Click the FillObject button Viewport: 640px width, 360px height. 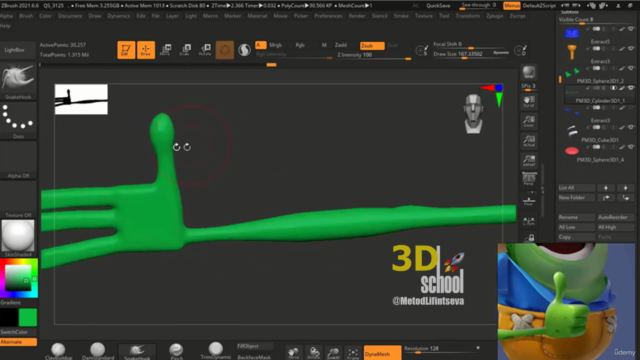(x=255, y=346)
